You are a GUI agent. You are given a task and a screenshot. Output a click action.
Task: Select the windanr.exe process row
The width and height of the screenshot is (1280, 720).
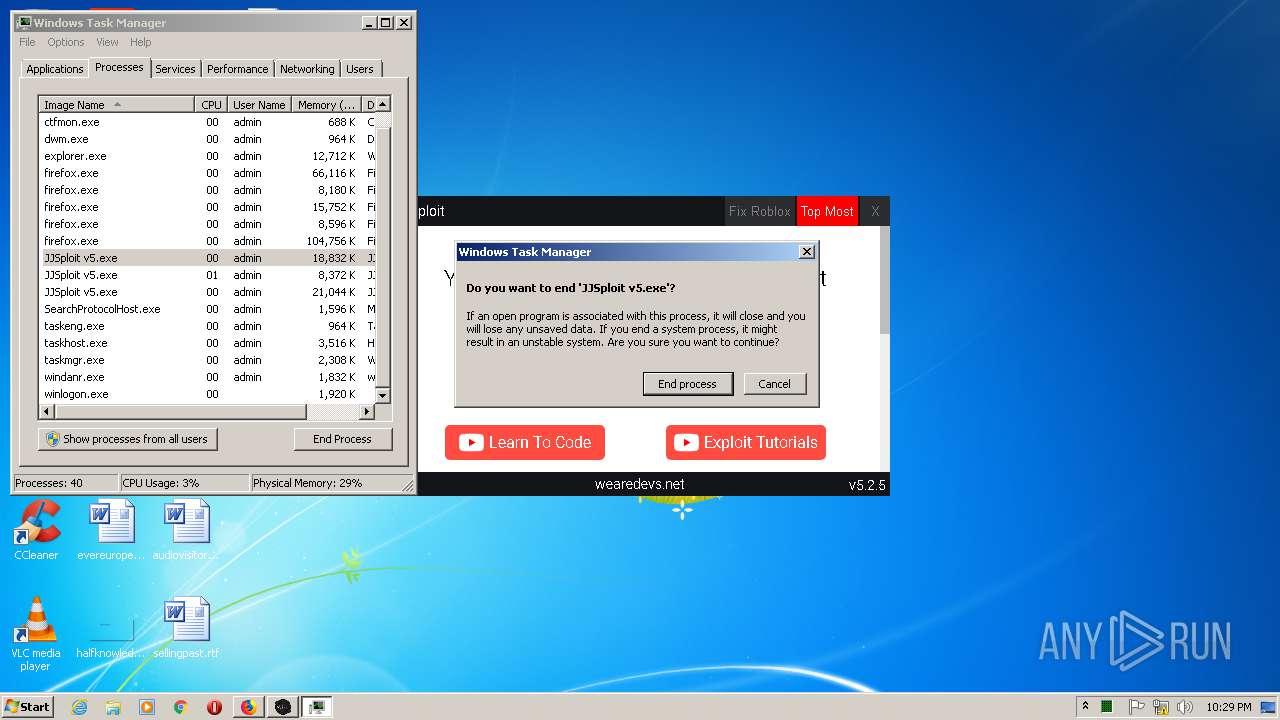point(207,377)
